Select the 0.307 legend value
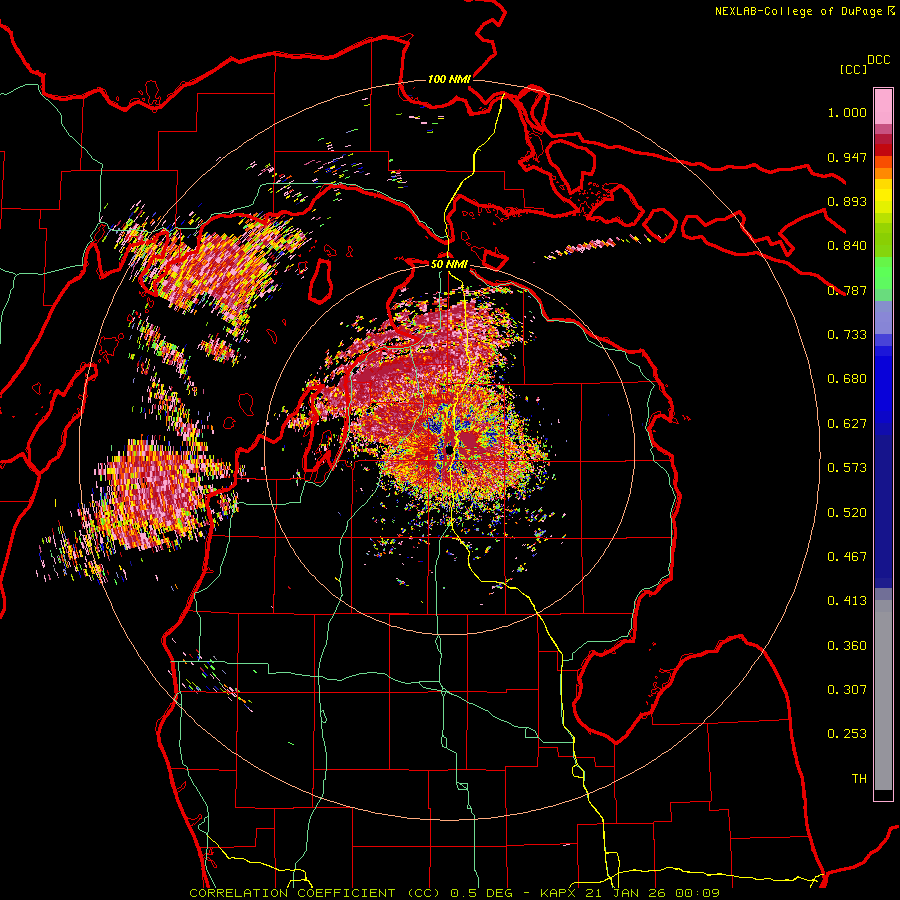The image size is (900, 900). point(847,690)
